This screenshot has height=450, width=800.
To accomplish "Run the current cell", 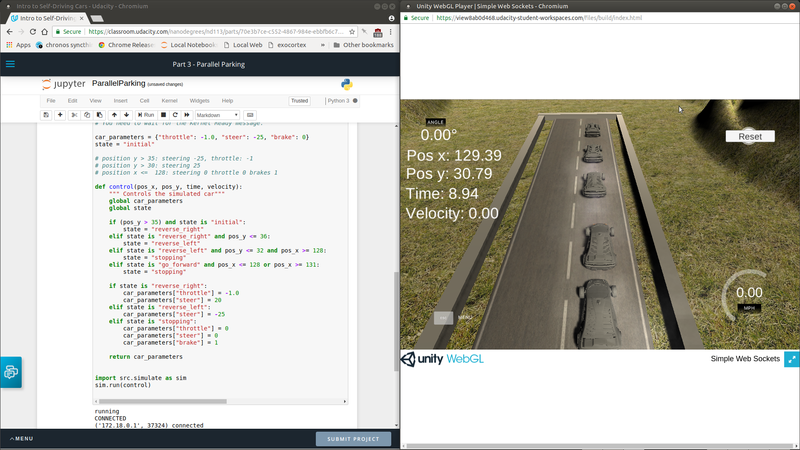I will click(x=146, y=115).
